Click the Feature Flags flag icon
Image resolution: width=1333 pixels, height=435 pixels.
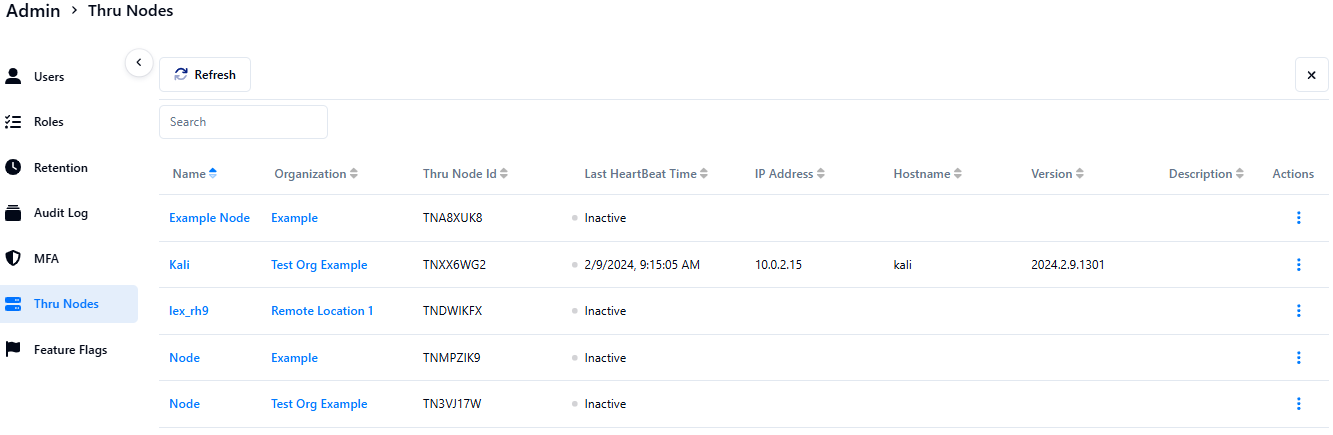pos(13,349)
